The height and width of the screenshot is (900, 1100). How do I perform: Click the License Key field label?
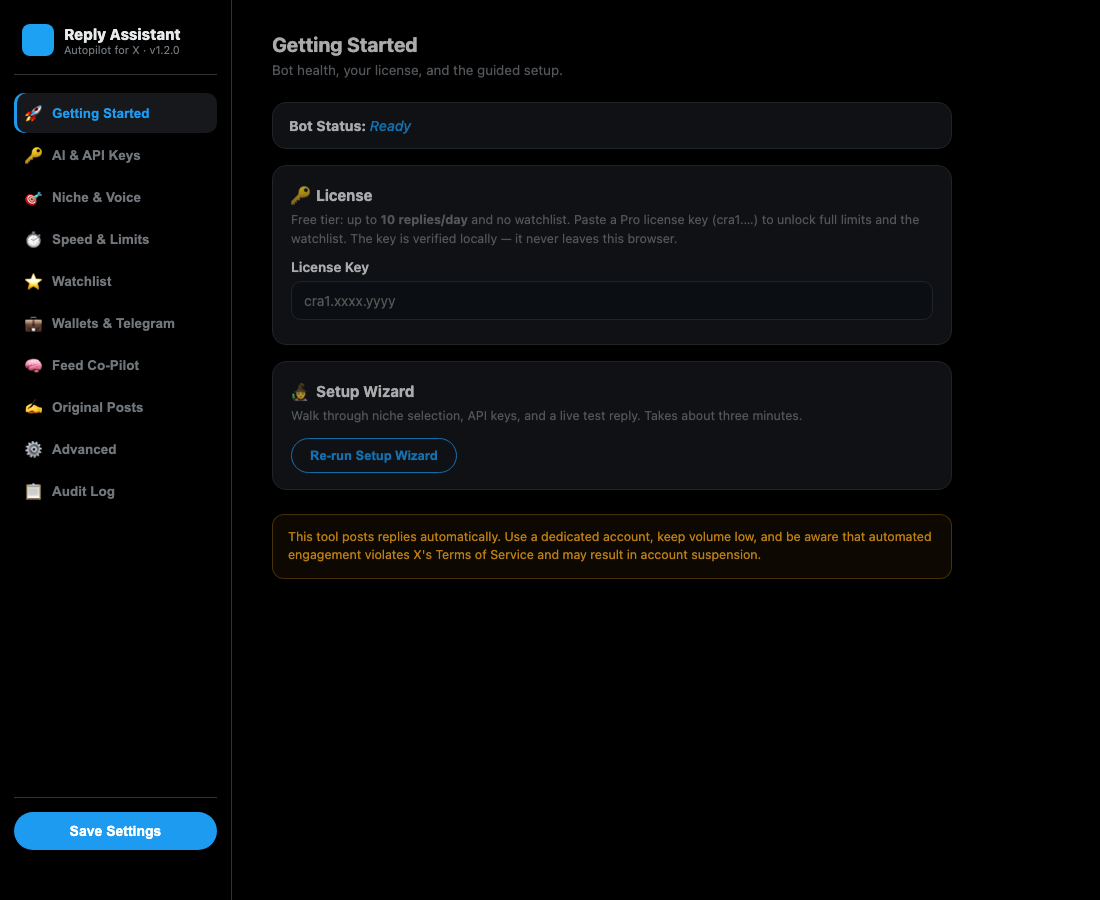(330, 267)
